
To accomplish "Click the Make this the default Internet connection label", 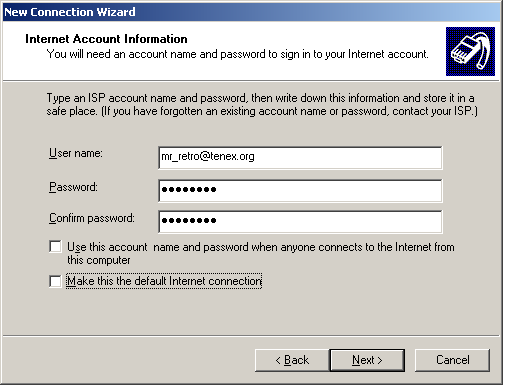I will click(x=164, y=281).
